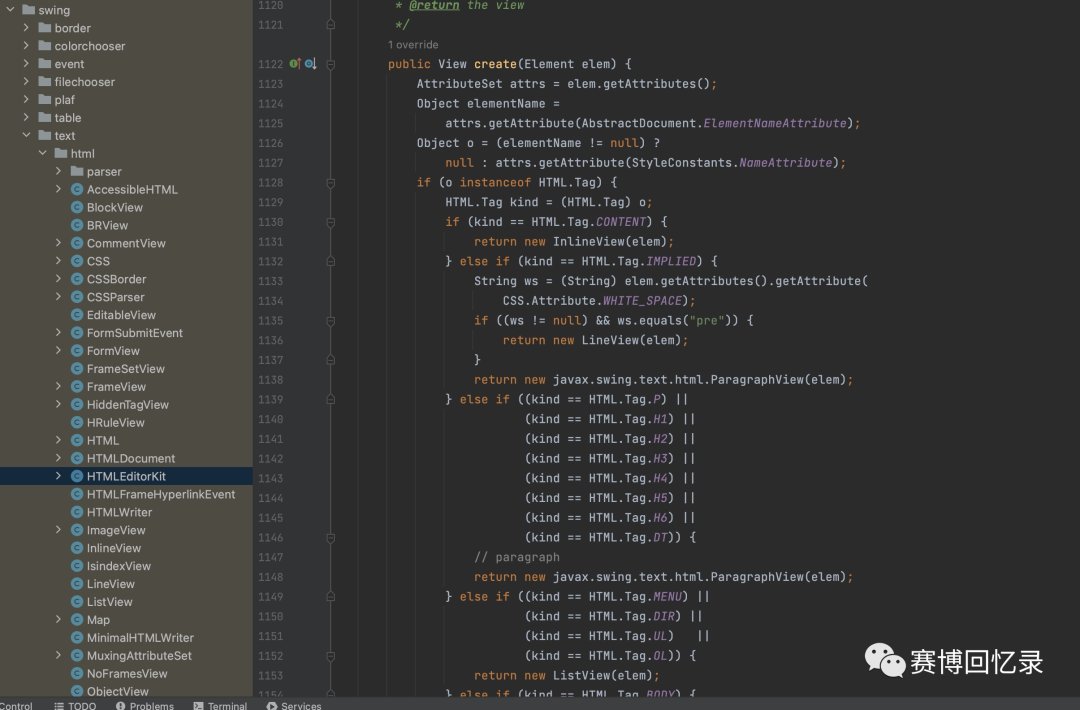Fold the else-if block at line 1149
The width and height of the screenshot is (1080, 710).
[331, 596]
